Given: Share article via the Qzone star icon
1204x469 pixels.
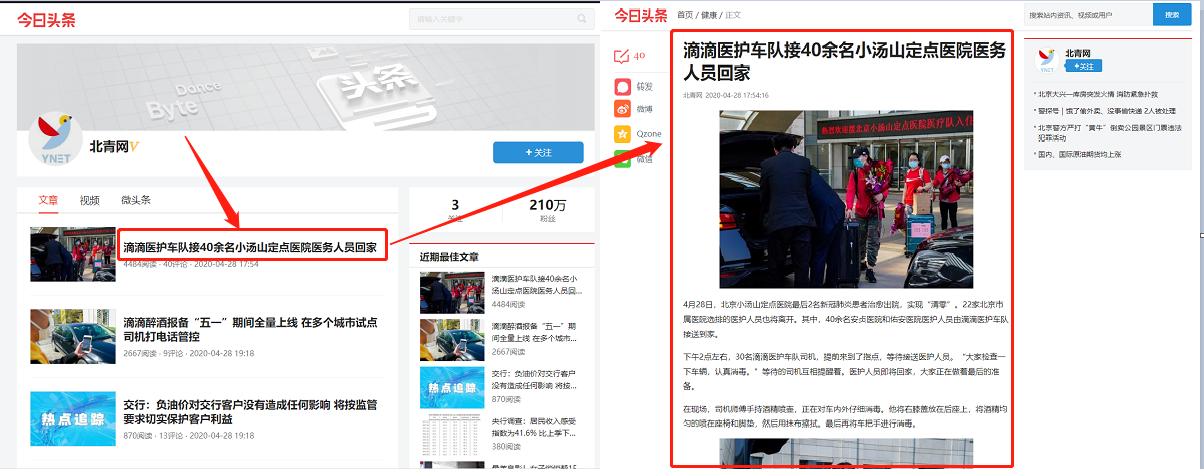Looking at the screenshot, I should click(x=623, y=133).
